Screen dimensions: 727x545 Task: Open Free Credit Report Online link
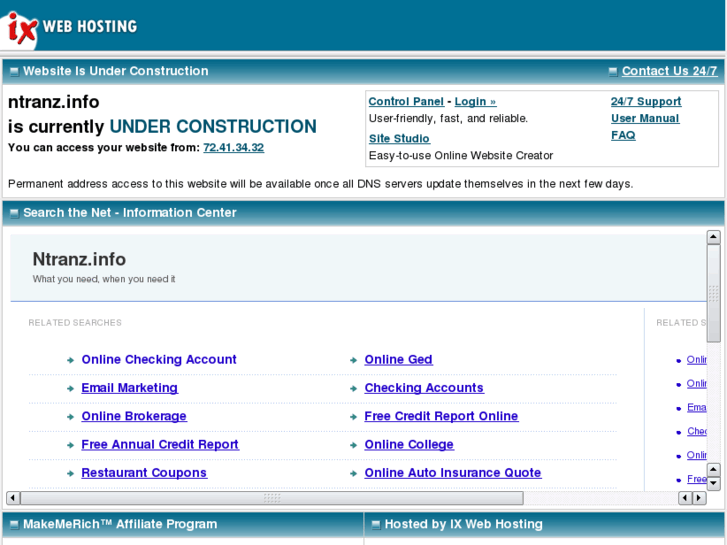coord(441,416)
